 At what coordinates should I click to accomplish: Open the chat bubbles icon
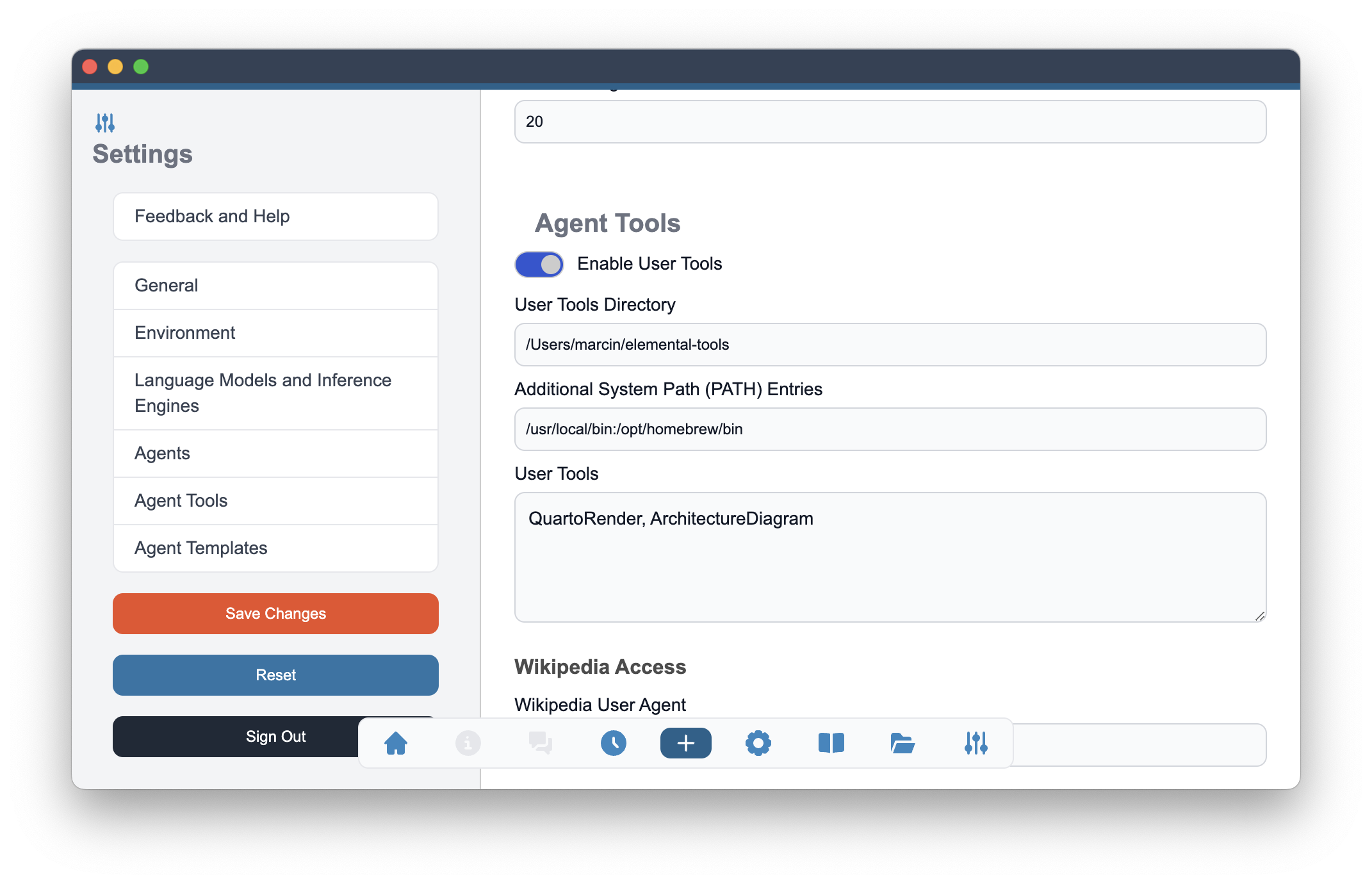point(541,743)
